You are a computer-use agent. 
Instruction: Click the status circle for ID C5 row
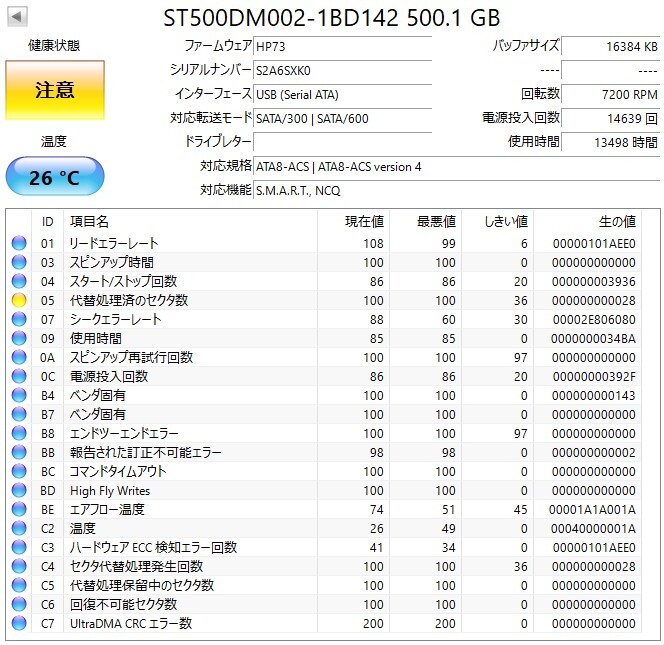[x=19, y=585]
